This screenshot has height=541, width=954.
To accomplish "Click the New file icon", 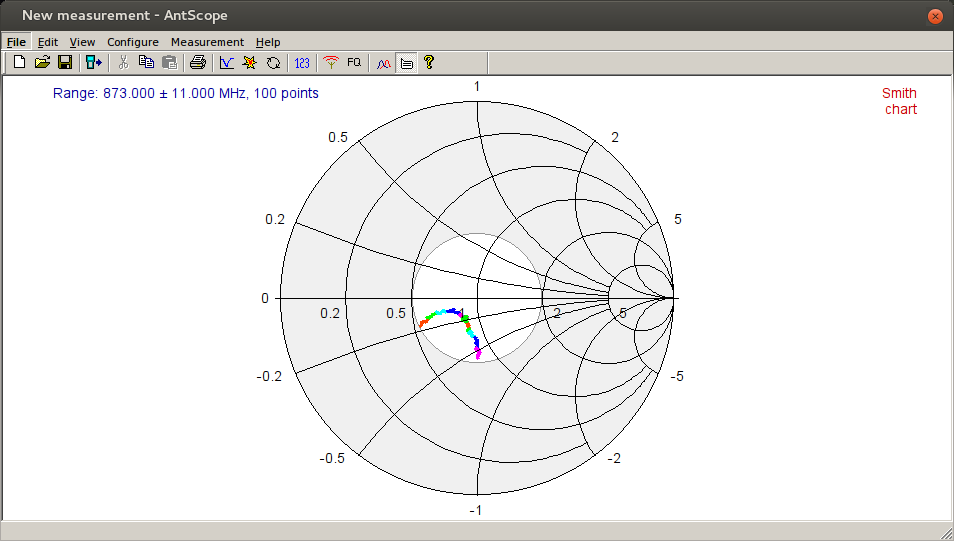I will (x=19, y=62).
